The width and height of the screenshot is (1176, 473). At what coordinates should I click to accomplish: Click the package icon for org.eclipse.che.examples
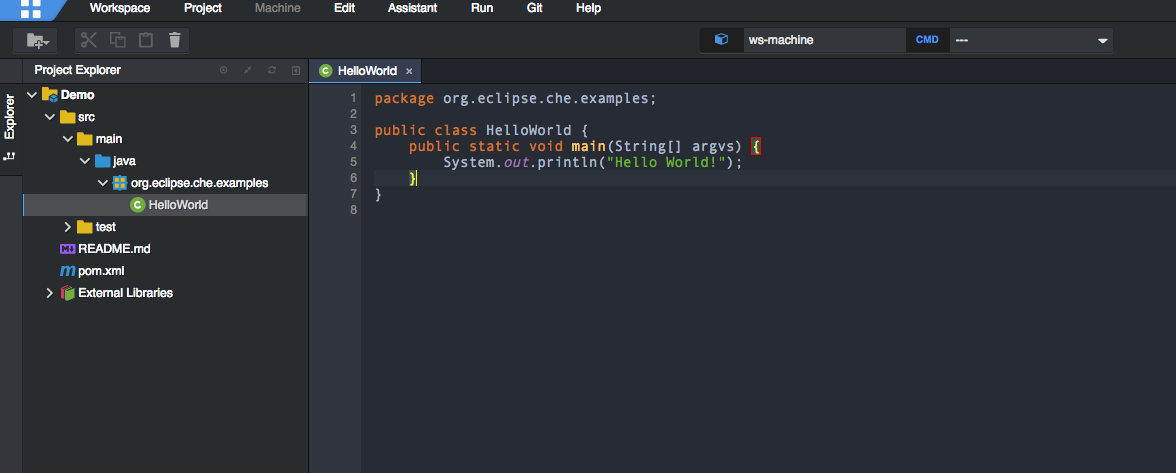119,183
